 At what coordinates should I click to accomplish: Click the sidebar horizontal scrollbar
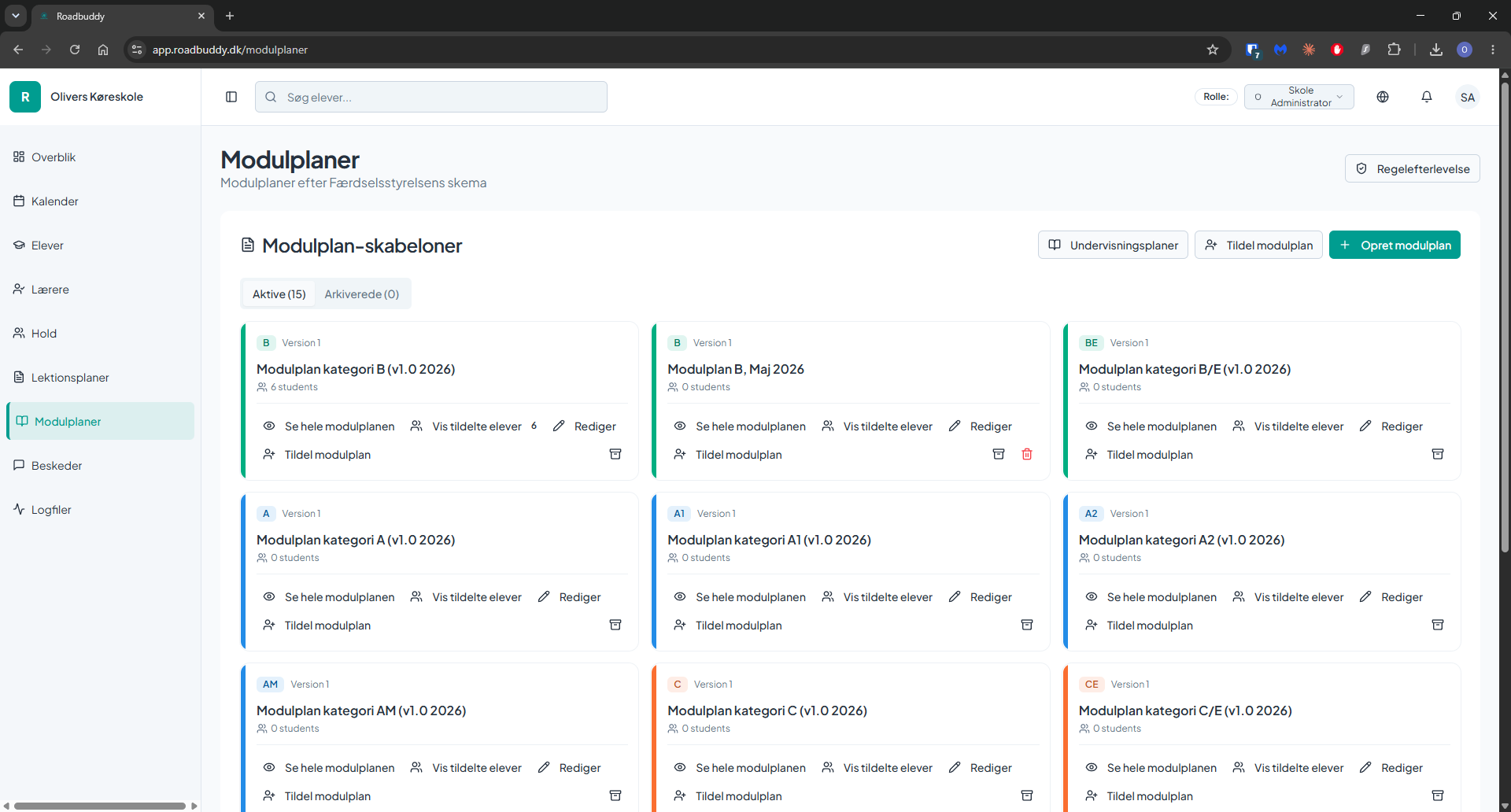tap(100, 806)
